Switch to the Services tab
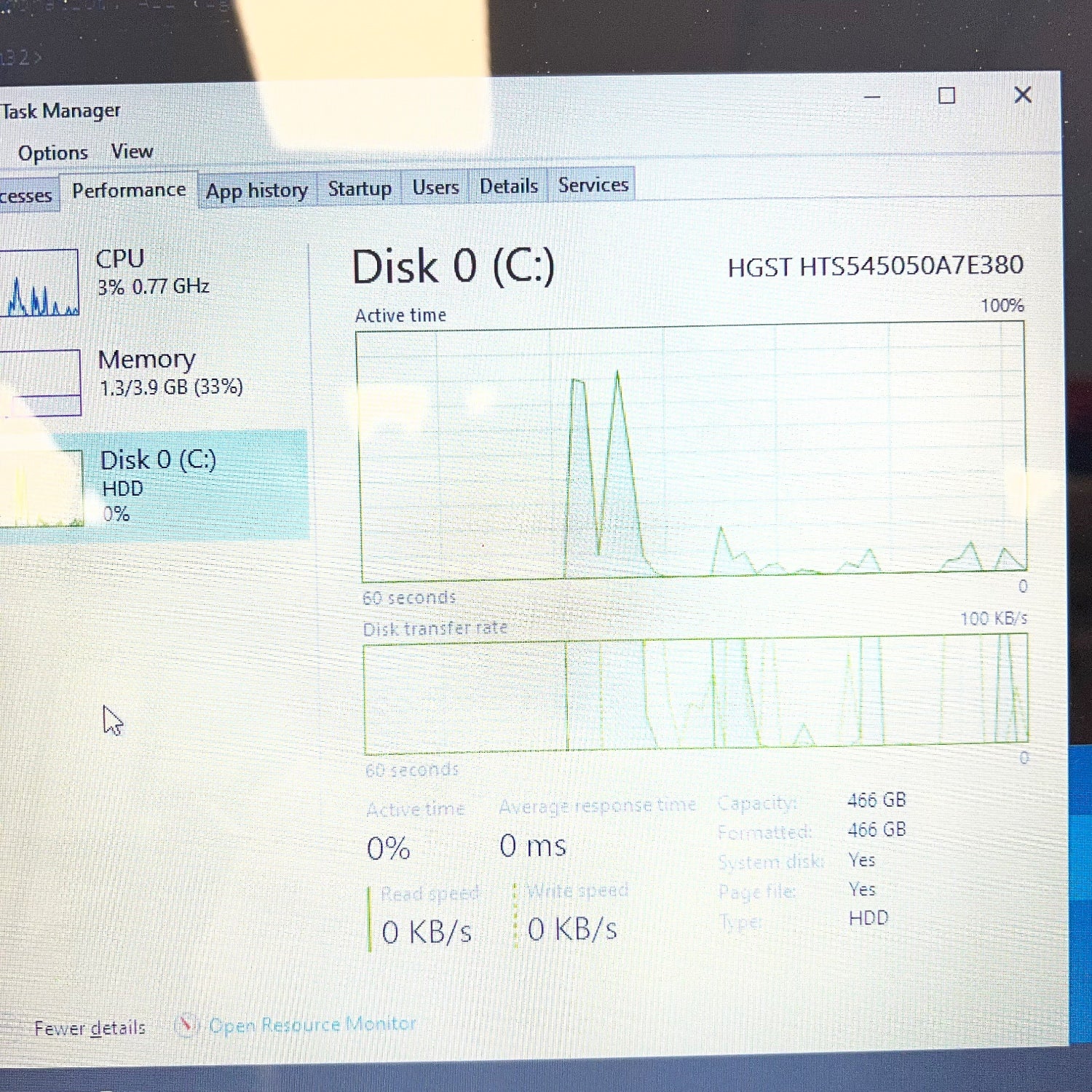 [x=593, y=184]
